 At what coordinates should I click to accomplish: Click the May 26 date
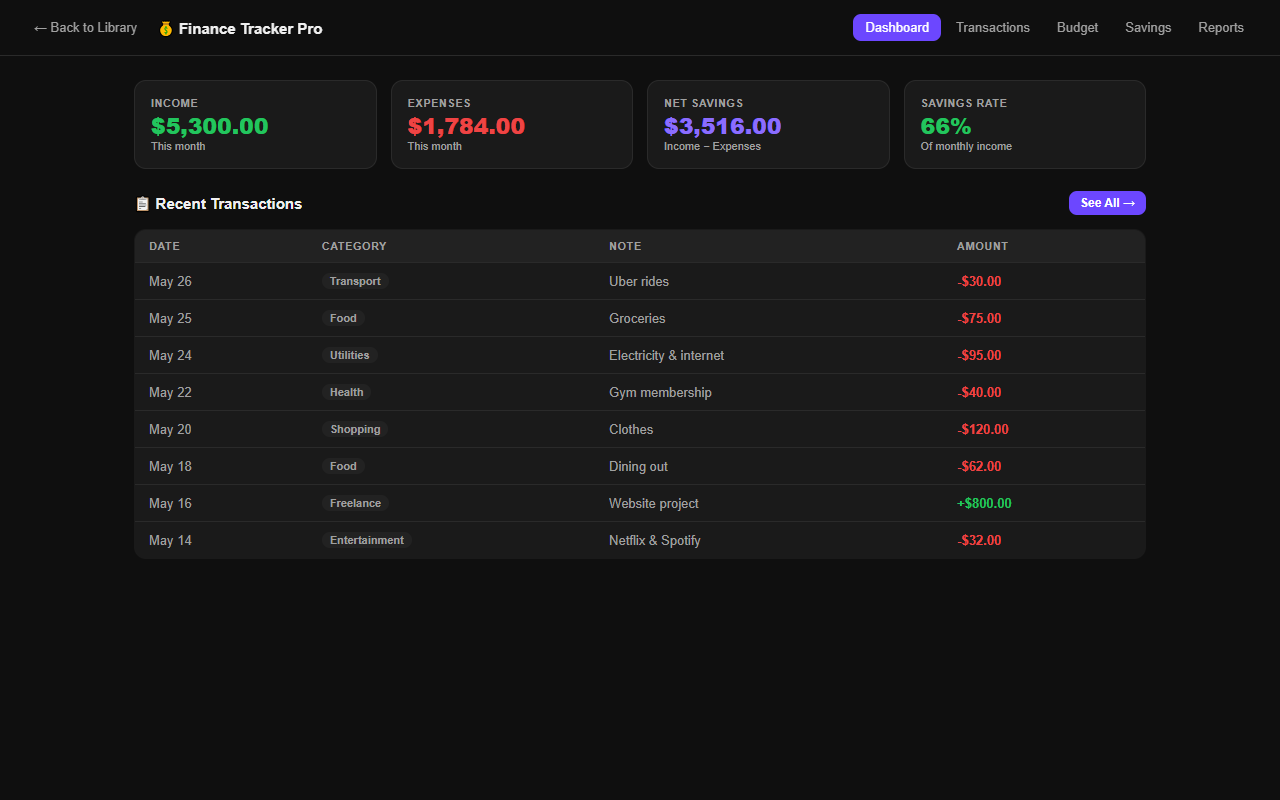pyautogui.click(x=170, y=281)
